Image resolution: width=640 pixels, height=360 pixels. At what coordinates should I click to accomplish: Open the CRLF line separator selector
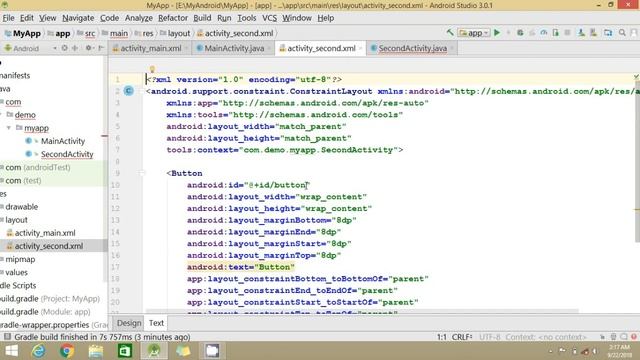[x=462, y=337]
